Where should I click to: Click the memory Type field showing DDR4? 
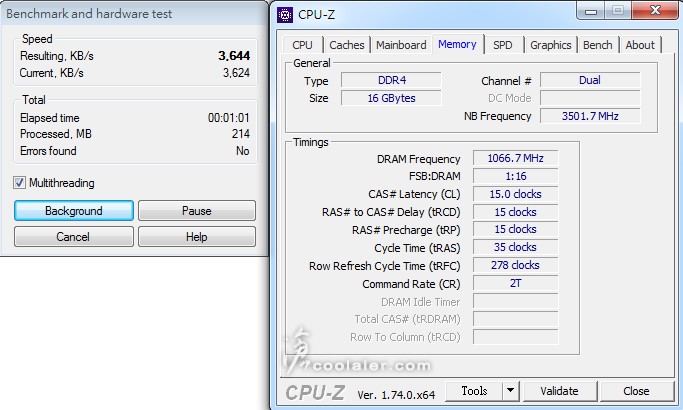(x=391, y=80)
